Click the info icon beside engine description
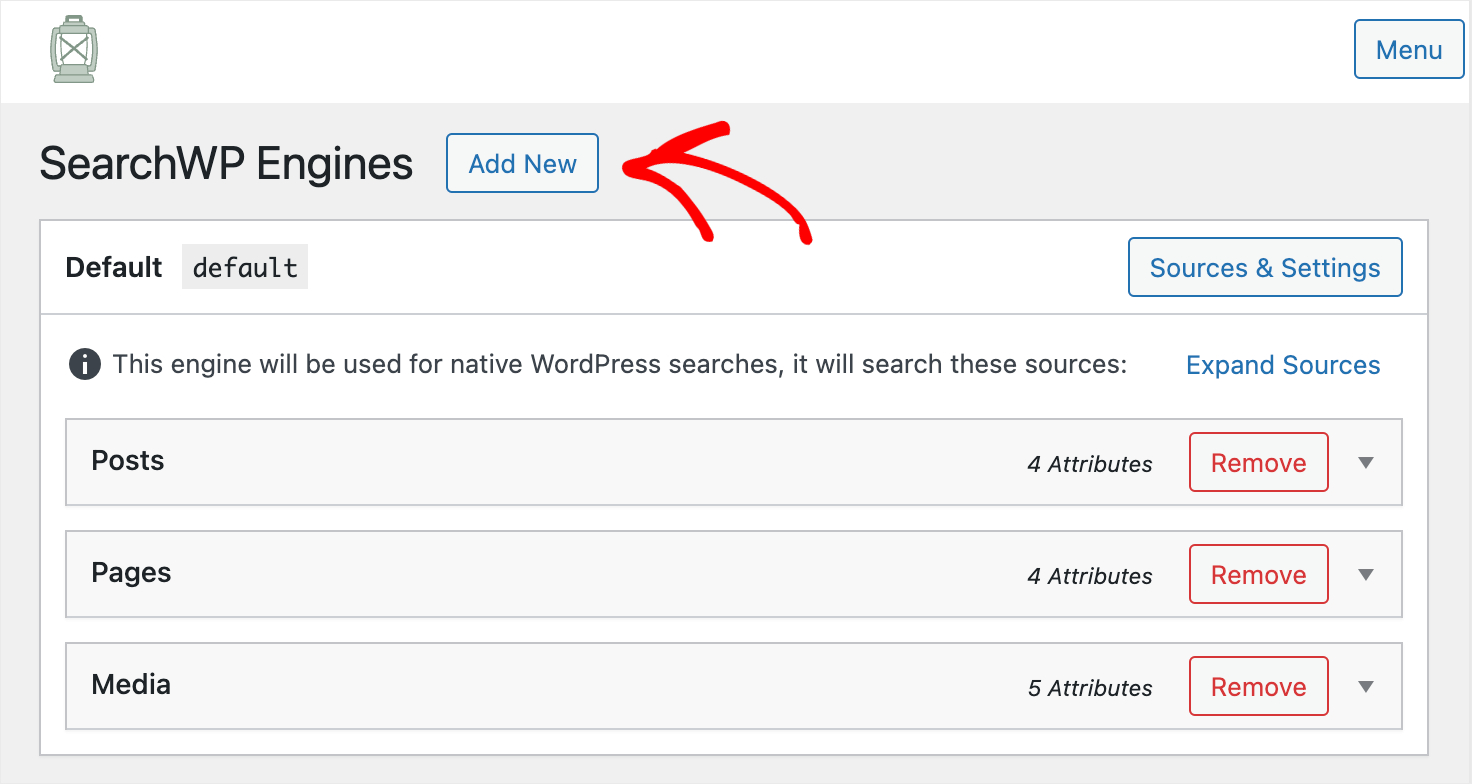The image size is (1472, 784). (x=85, y=365)
